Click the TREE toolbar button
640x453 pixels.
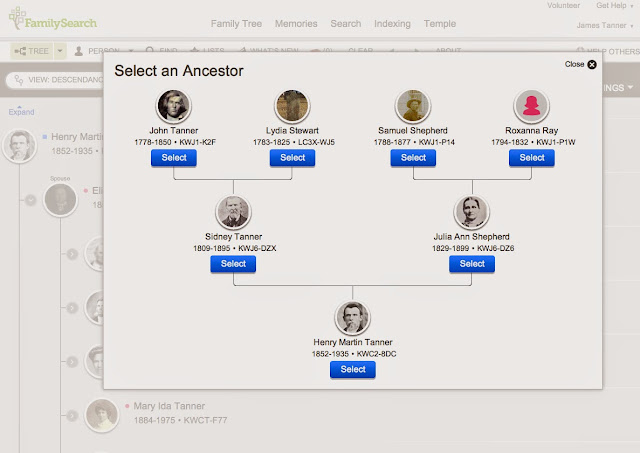[31, 51]
